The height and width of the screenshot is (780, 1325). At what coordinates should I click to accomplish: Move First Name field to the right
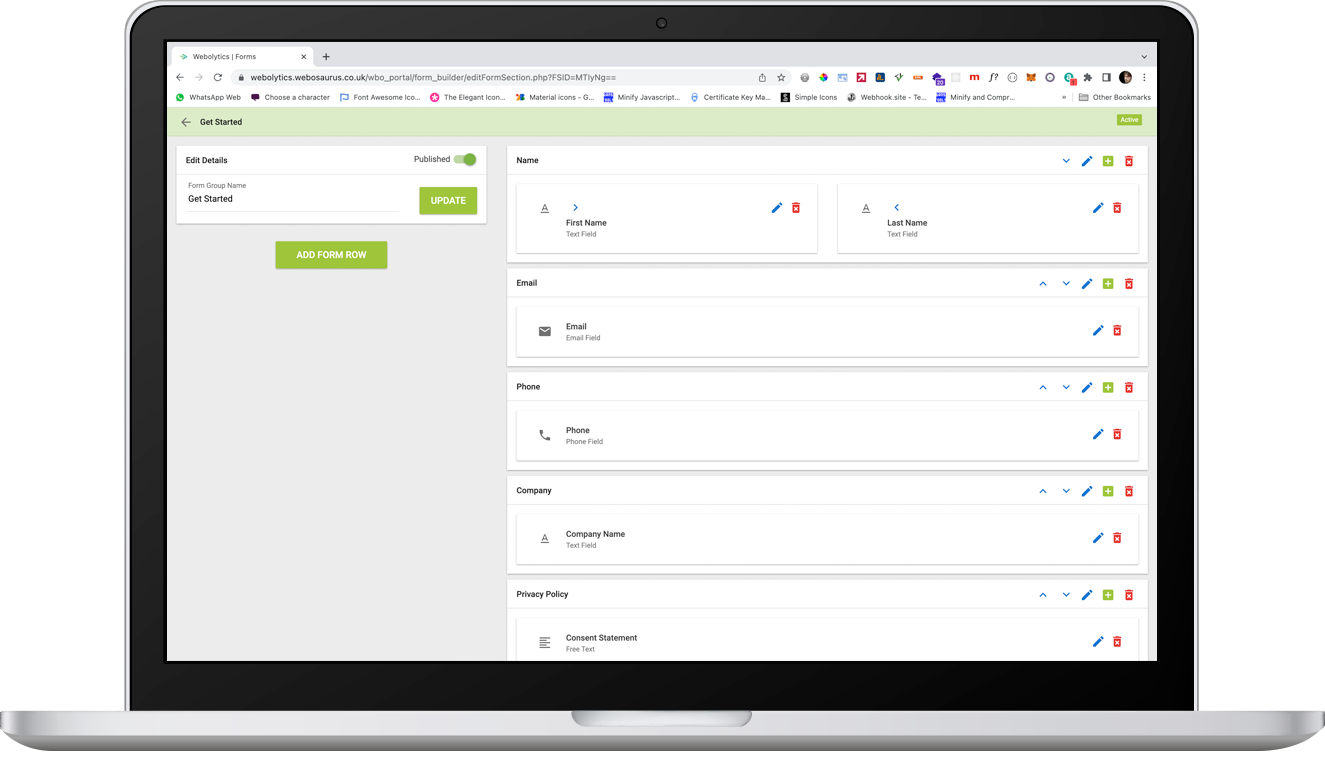pos(575,208)
